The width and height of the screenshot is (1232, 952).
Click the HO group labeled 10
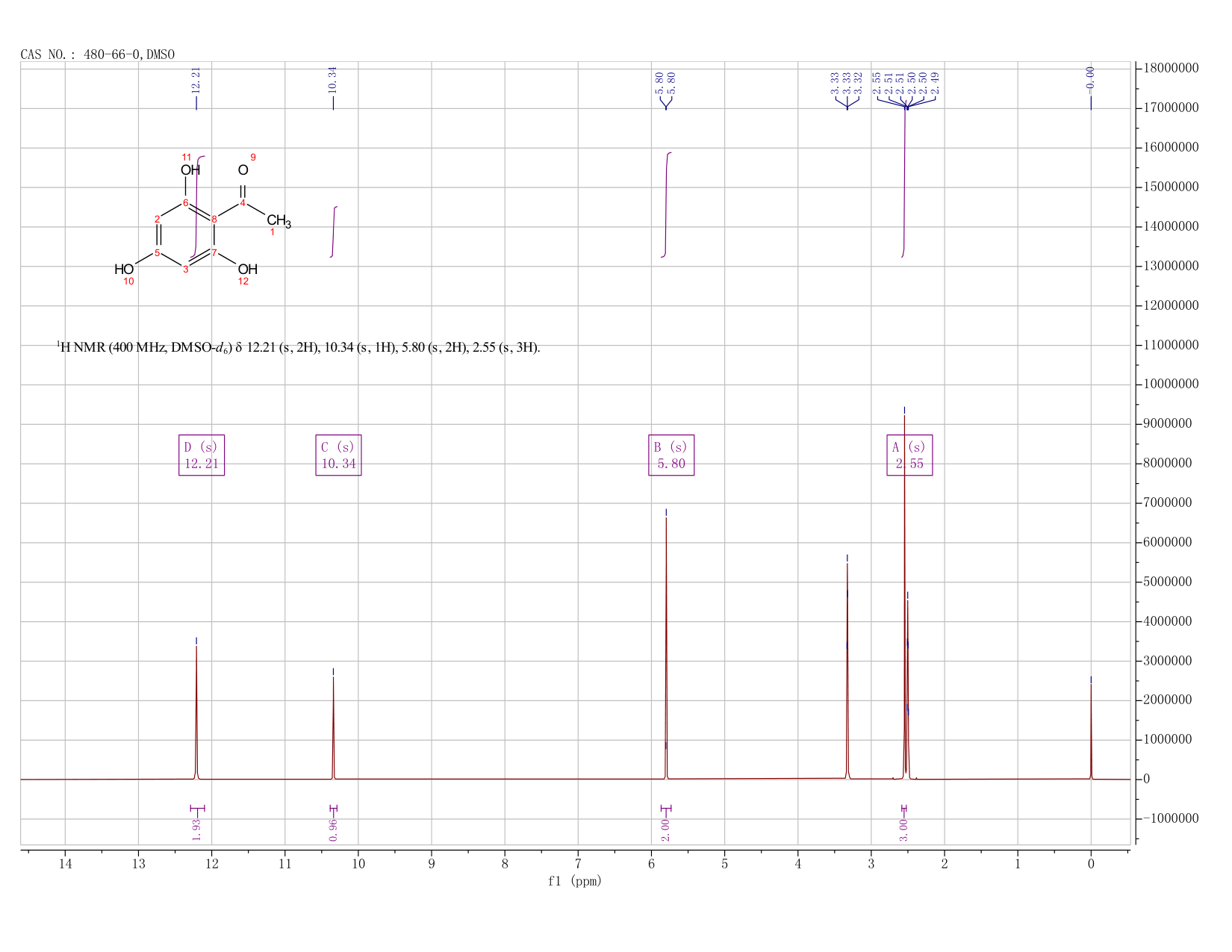[124, 269]
